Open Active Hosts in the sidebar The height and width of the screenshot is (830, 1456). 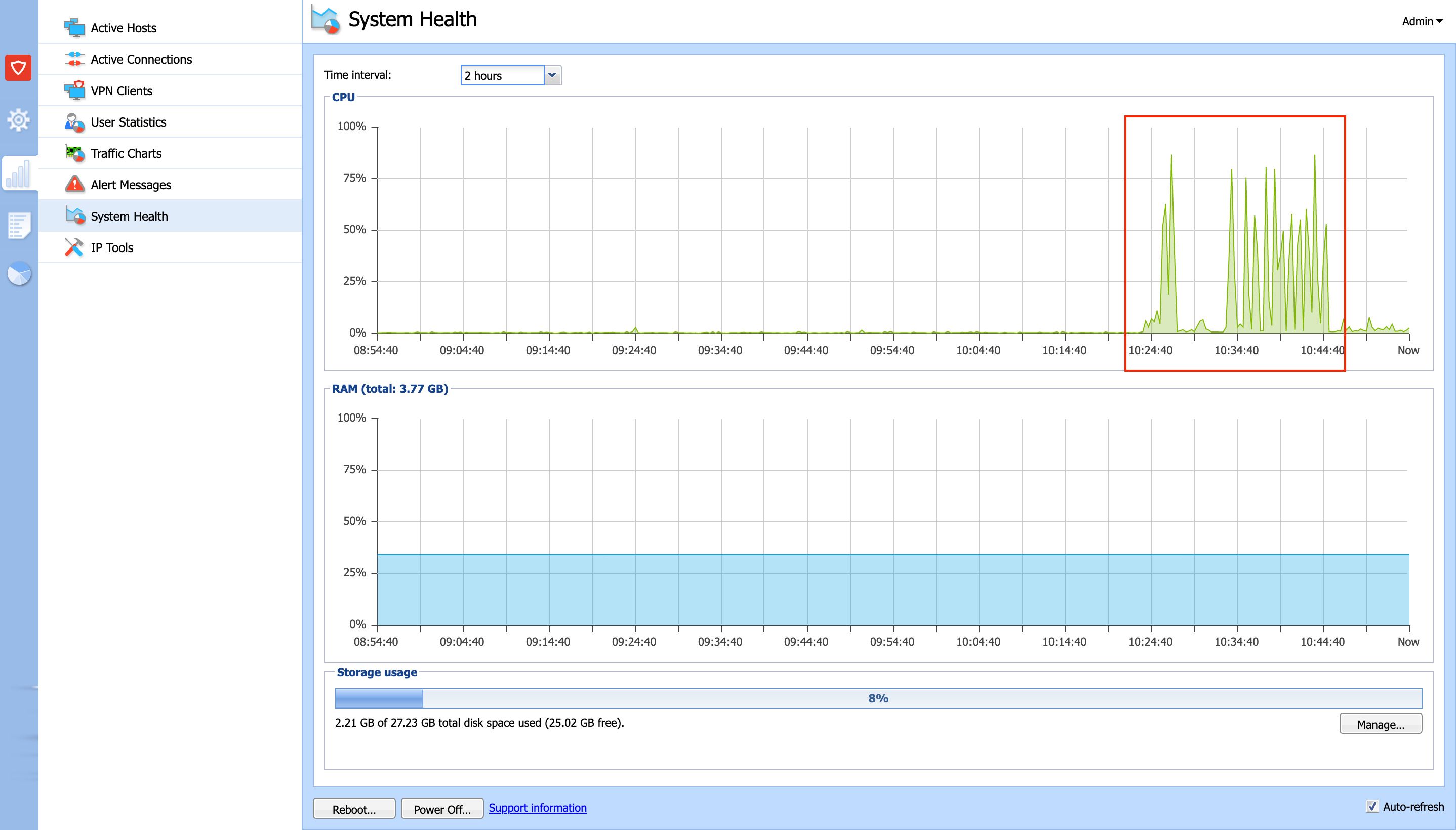[x=123, y=28]
